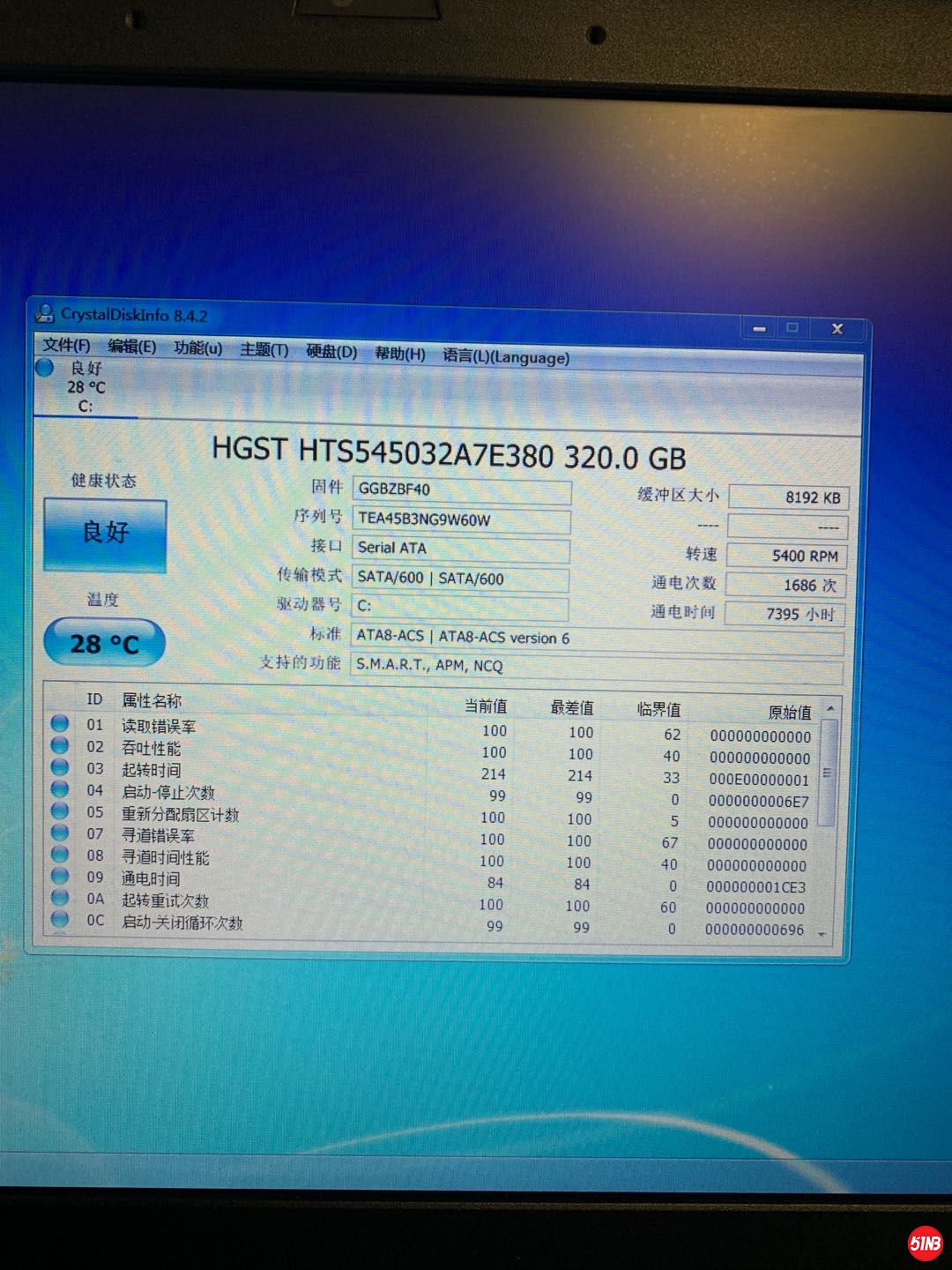This screenshot has height=1270, width=952.
Task: Open the 文件(F) menu
Action: (66, 345)
